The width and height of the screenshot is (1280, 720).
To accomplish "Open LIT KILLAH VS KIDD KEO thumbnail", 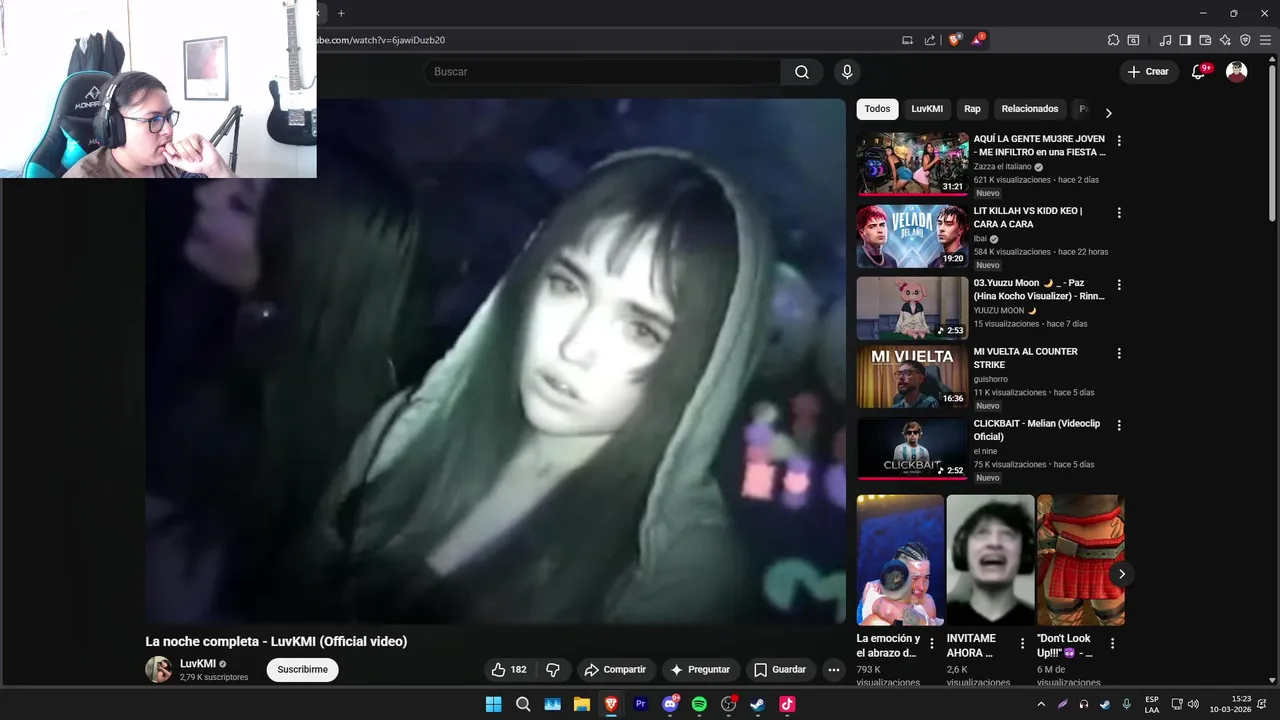I will tap(913, 236).
